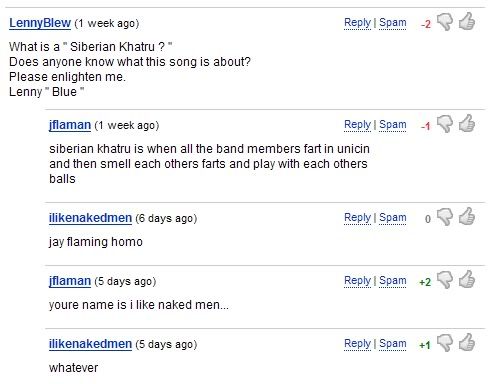Mark LennyBlew's comment as Spam
Viewport: 489px width, 384px height.
[393, 23]
